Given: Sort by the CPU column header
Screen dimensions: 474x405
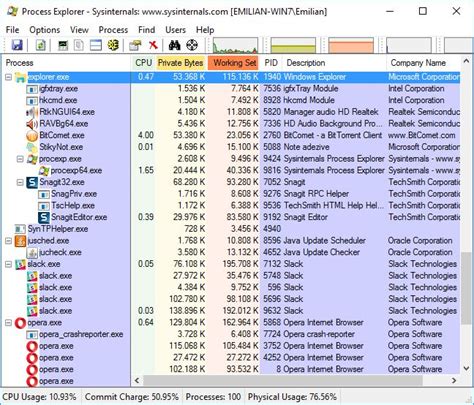Looking at the screenshot, I should click(x=143, y=63).
